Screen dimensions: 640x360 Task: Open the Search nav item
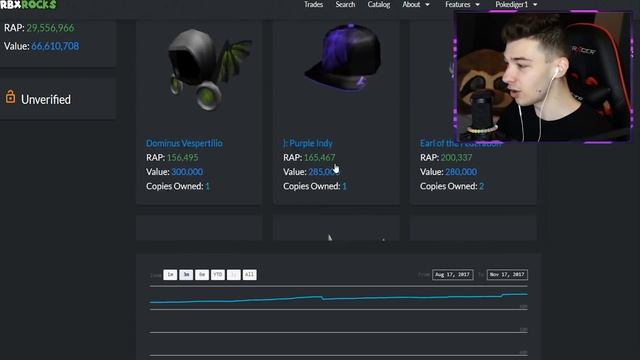tap(345, 4)
